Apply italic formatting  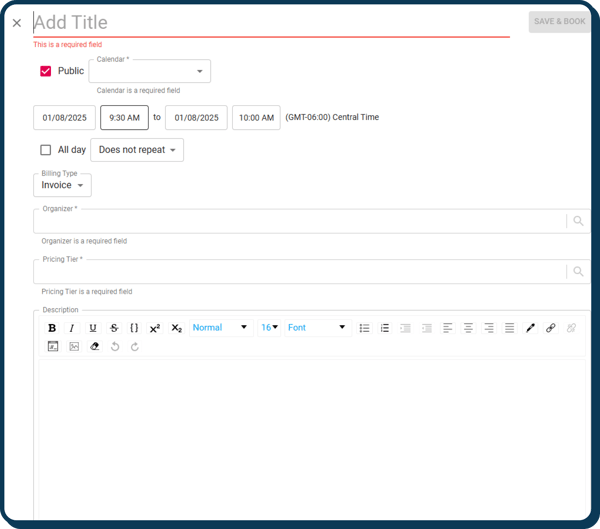pyautogui.click(x=72, y=328)
